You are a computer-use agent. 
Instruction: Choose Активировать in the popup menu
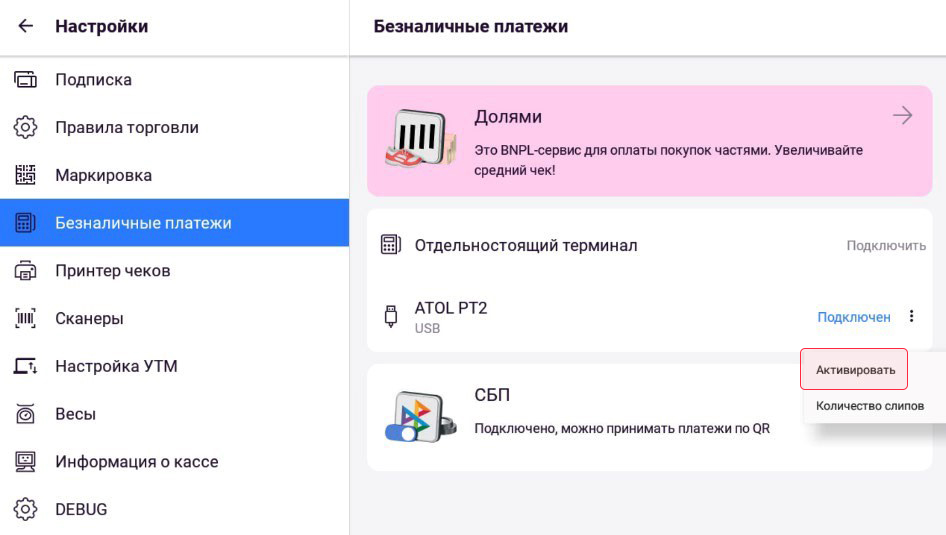[854, 369]
